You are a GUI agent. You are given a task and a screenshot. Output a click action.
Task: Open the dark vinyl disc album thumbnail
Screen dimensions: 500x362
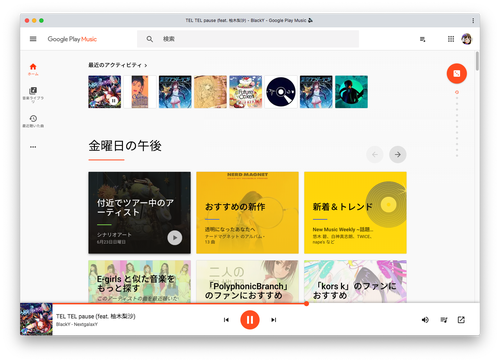pyautogui.click(x=281, y=92)
